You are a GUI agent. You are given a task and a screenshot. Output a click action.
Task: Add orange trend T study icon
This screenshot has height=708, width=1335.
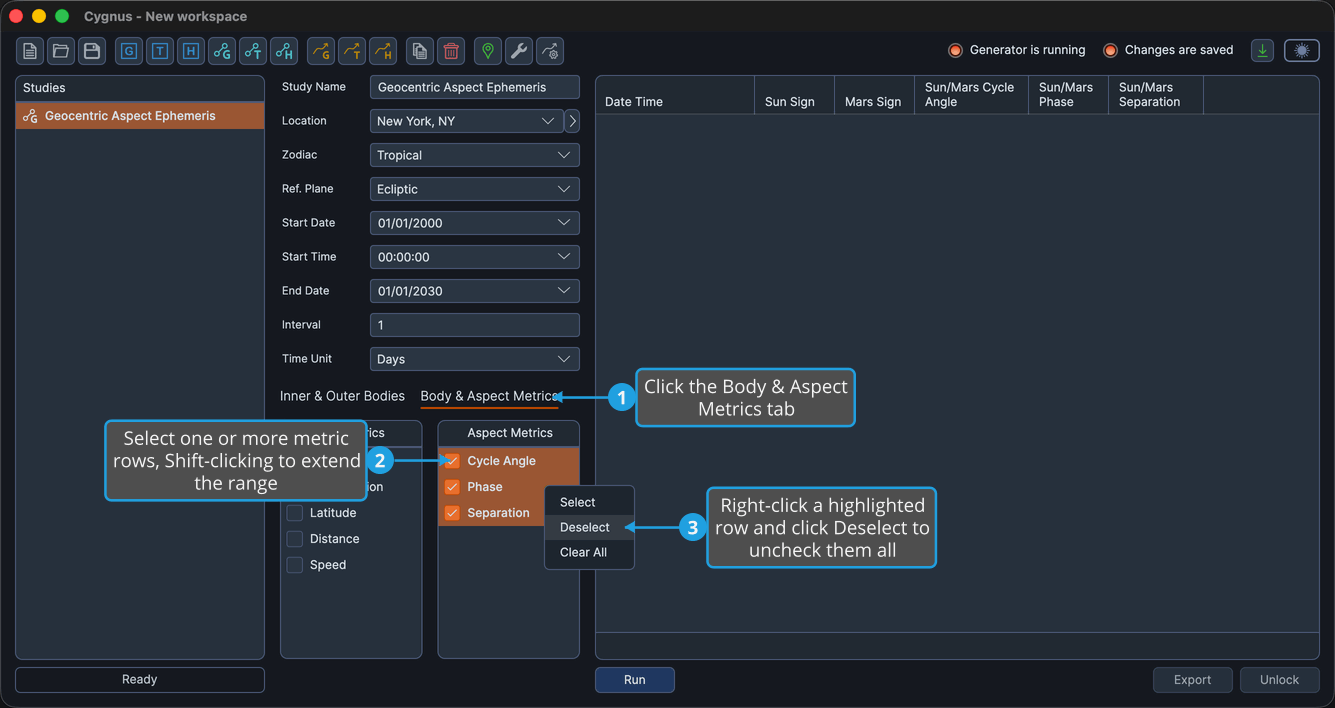(352, 51)
